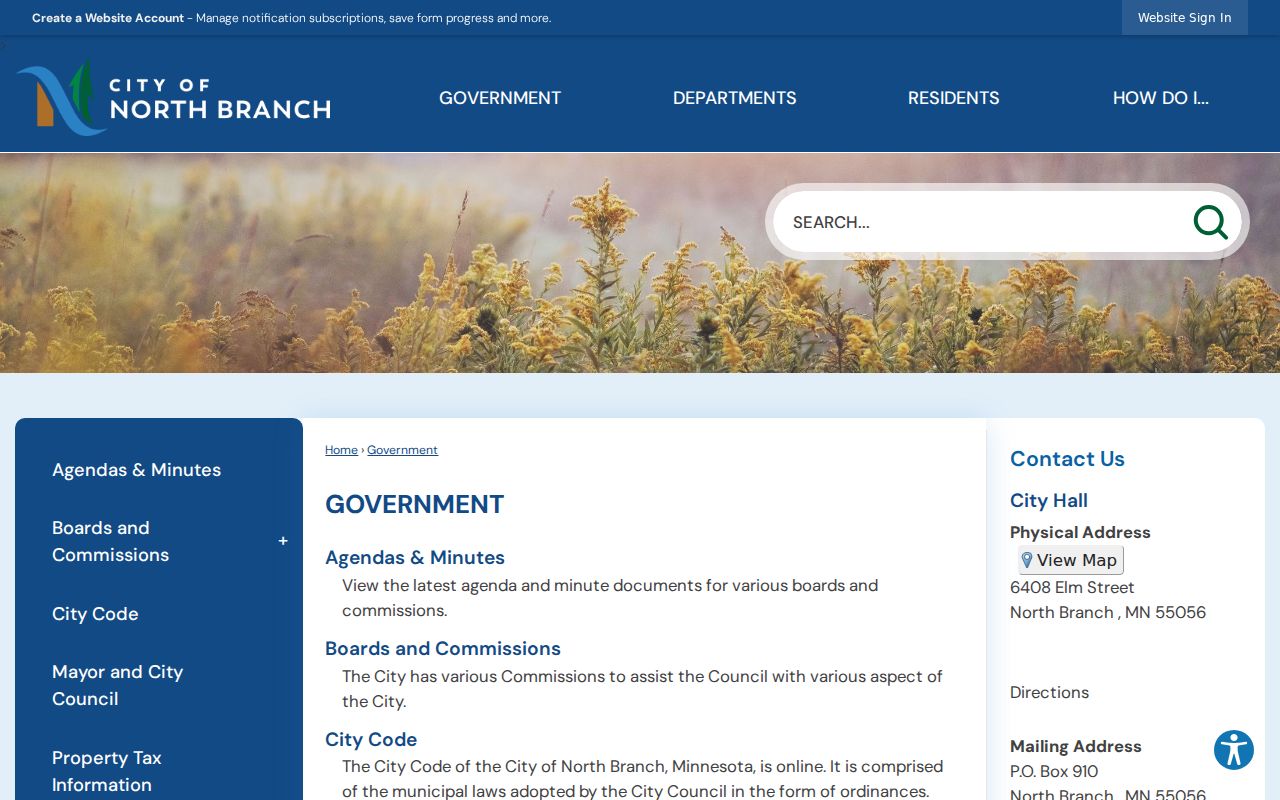
Task: Click the magnifying glass search icon
Action: [1210, 222]
